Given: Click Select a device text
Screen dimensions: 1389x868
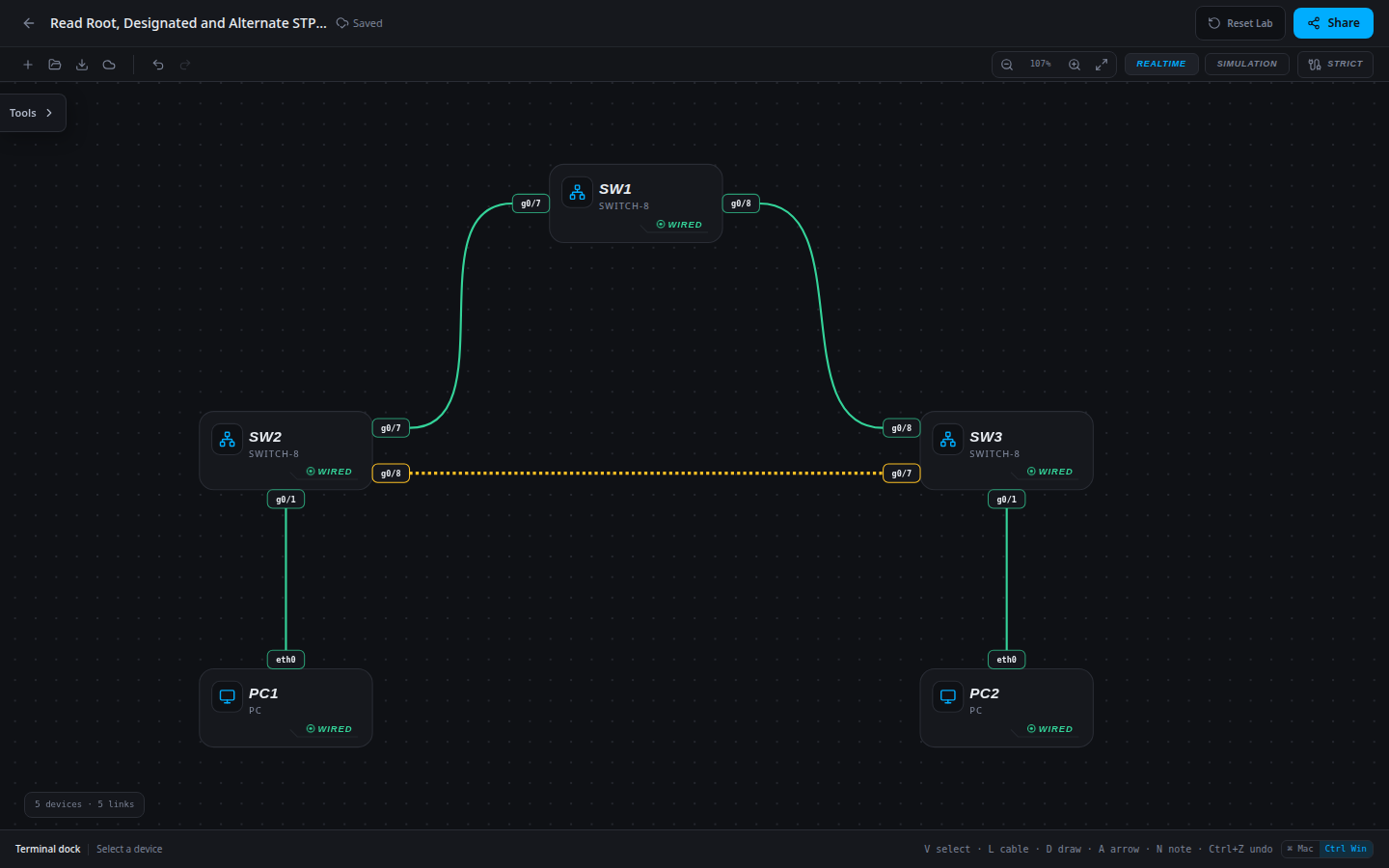Looking at the screenshot, I should (x=129, y=849).
